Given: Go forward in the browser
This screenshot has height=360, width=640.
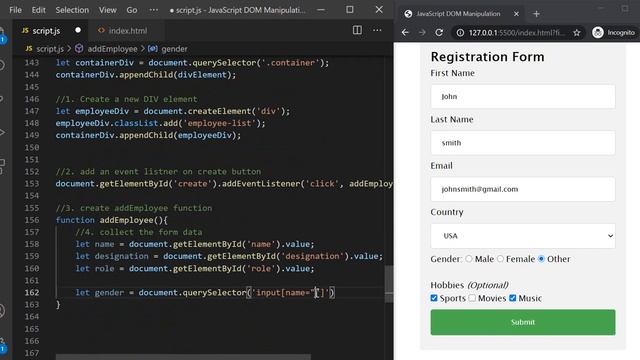Looking at the screenshot, I should click(x=422, y=32).
